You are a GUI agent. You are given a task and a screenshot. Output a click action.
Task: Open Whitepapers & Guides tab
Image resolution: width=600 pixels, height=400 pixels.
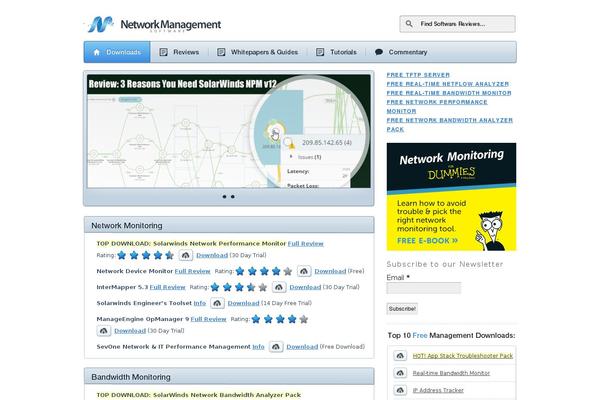[x=258, y=52]
